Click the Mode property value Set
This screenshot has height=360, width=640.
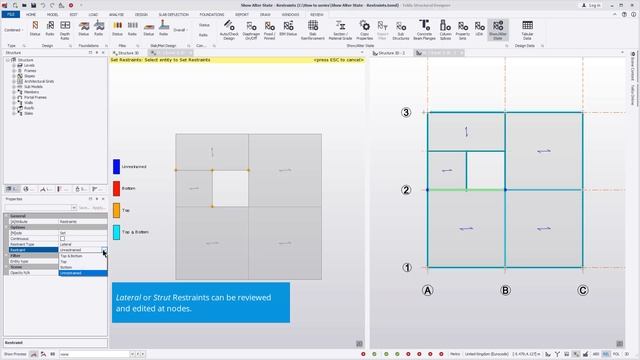[x=83, y=233]
